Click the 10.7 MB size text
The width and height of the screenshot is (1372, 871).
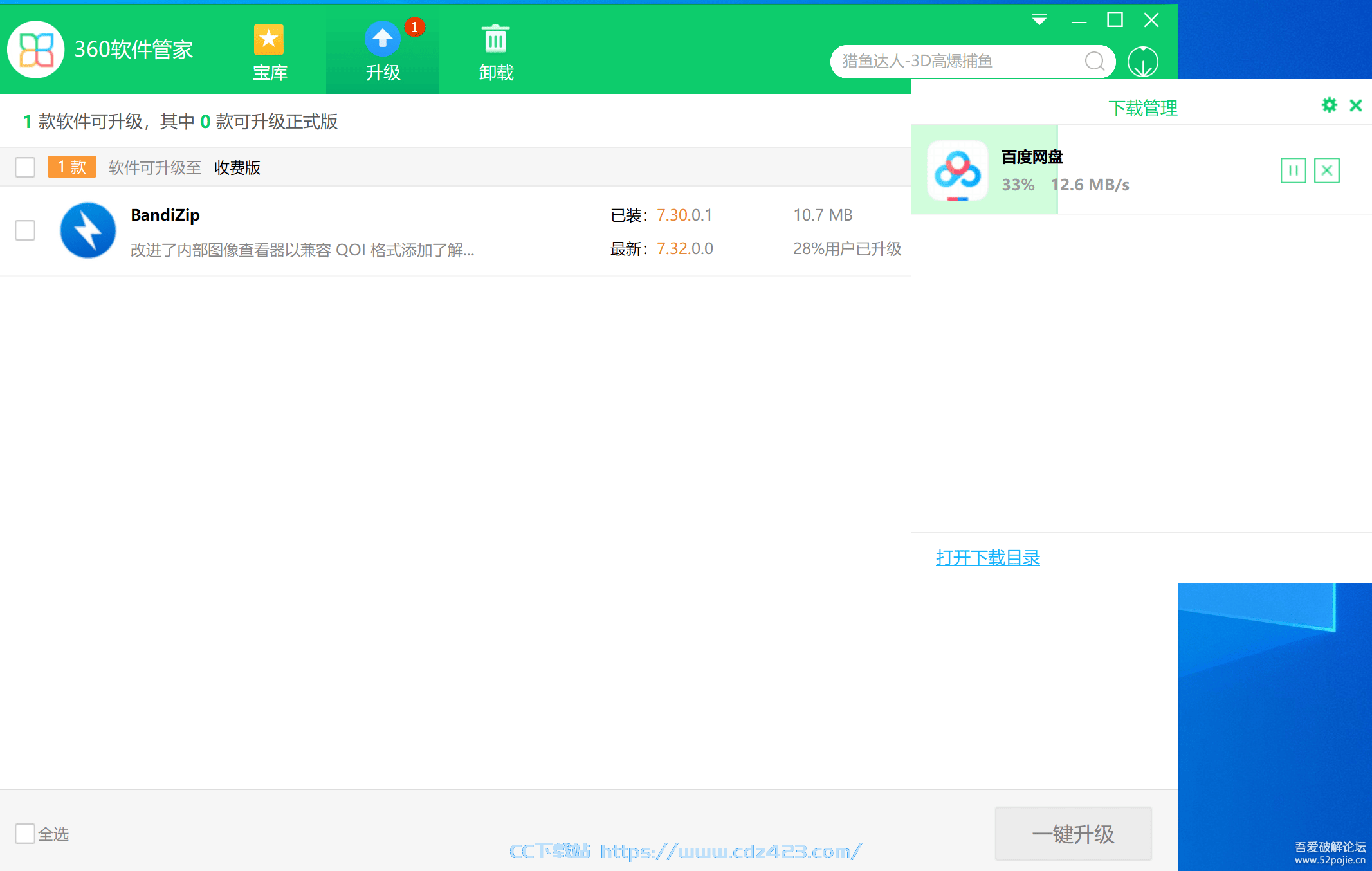[823, 215]
